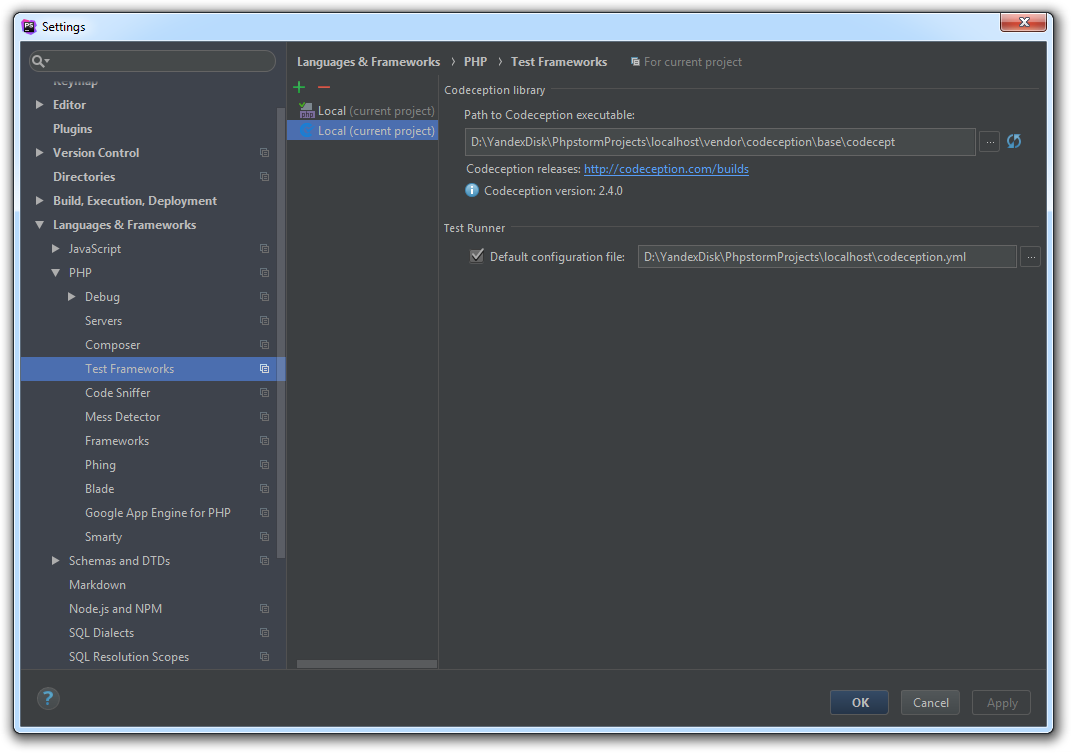Click project-scope icon next to Frameworks
This screenshot has height=753, width=1072.
265,440
